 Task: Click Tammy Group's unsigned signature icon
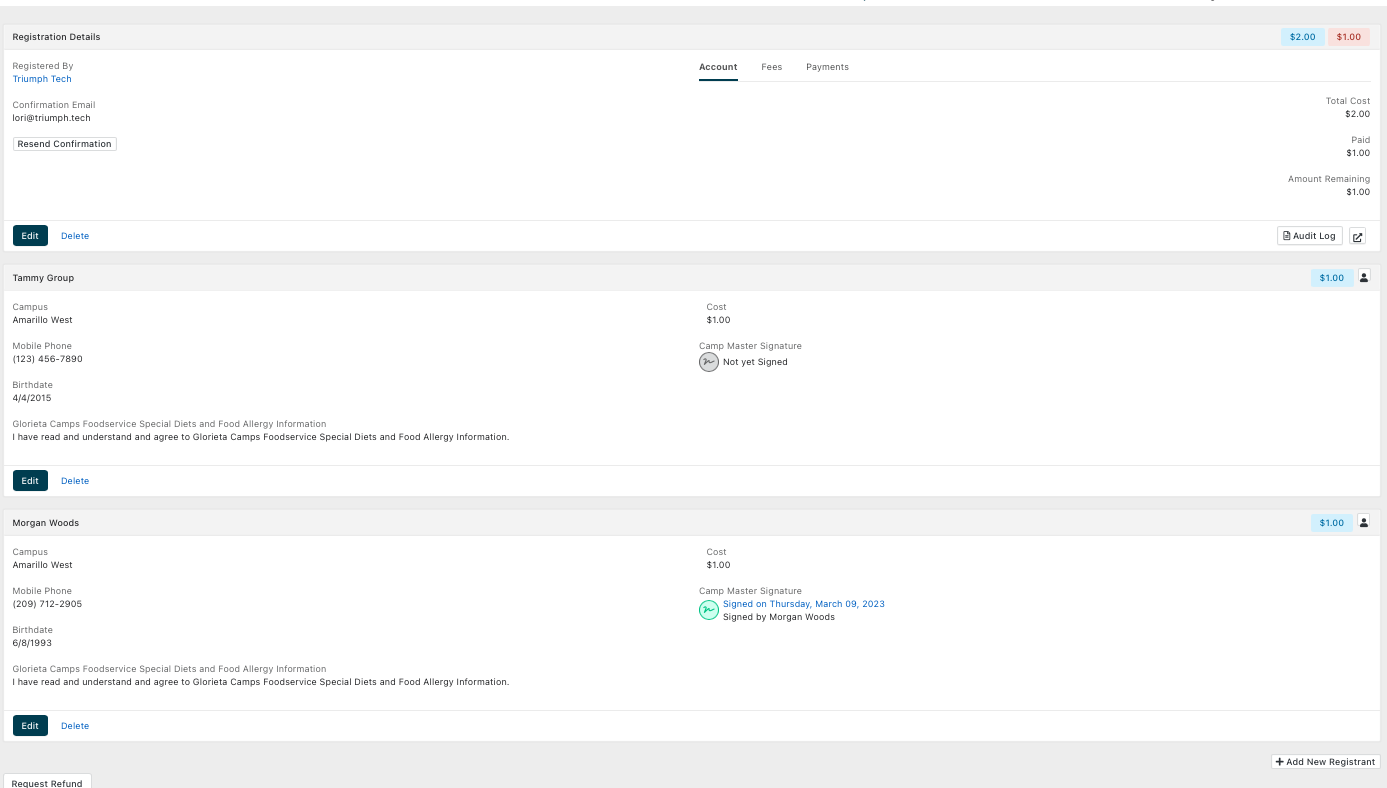[709, 362]
